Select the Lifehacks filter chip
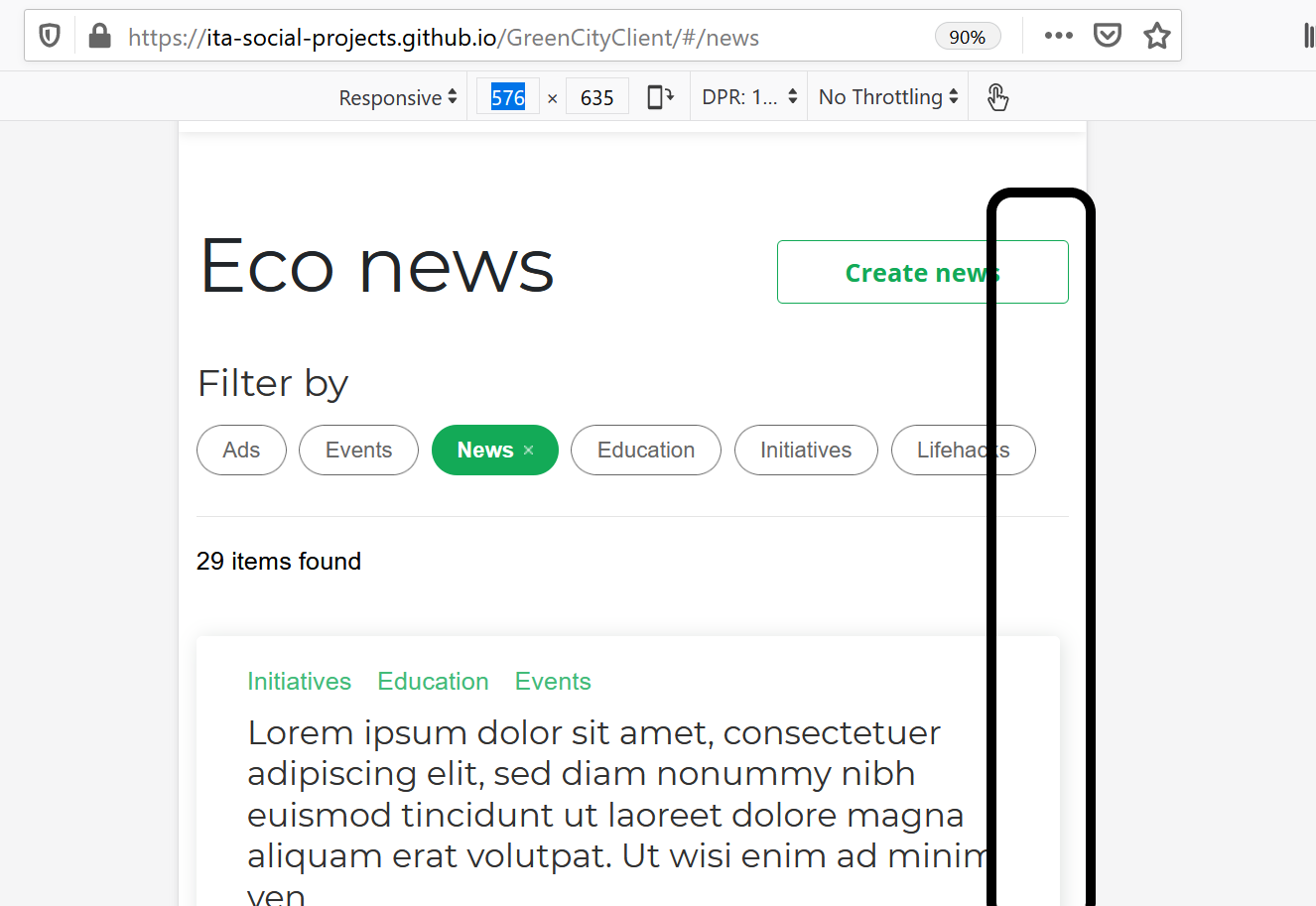The height and width of the screenshot is (906, 1316). tap(963, 451)
